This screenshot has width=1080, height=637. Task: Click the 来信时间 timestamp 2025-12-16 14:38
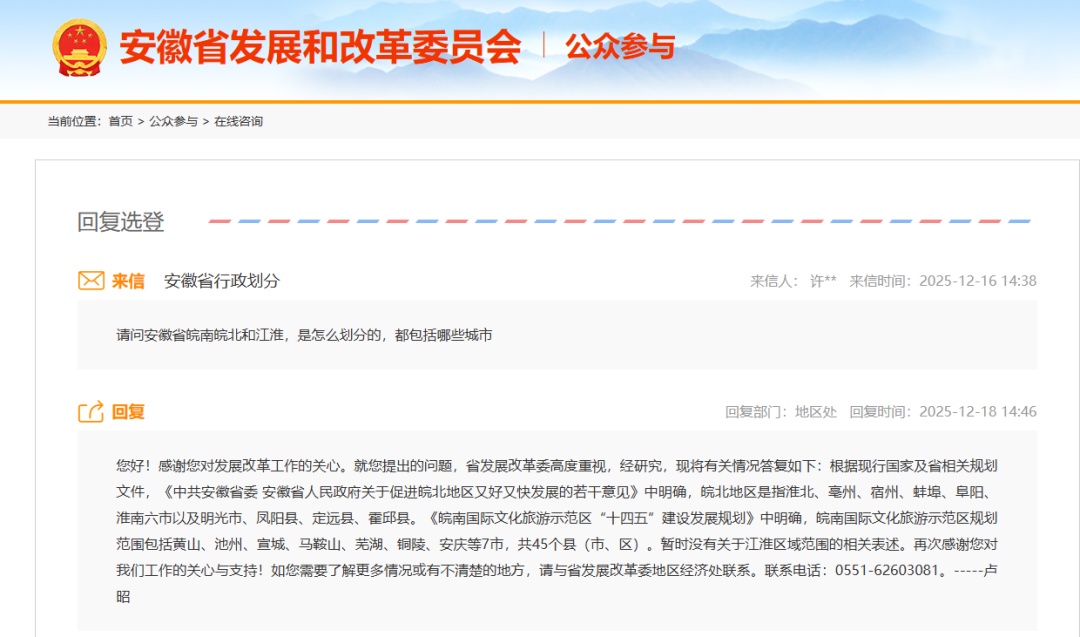974,281
